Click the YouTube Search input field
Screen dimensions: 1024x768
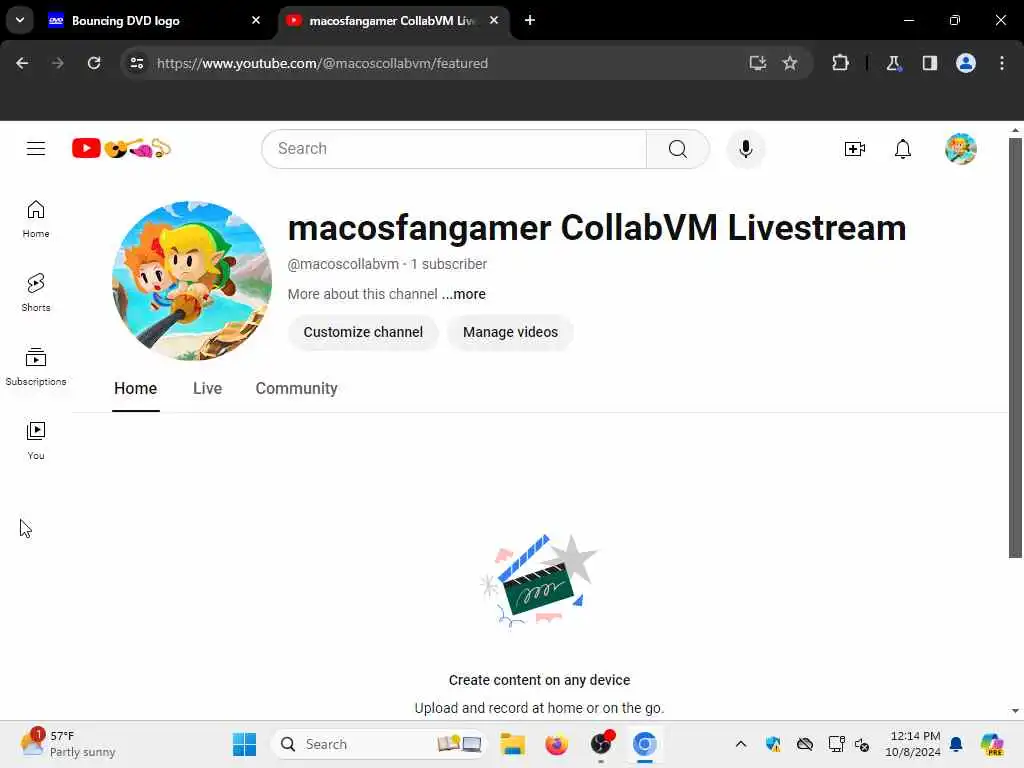coord(454,149)
